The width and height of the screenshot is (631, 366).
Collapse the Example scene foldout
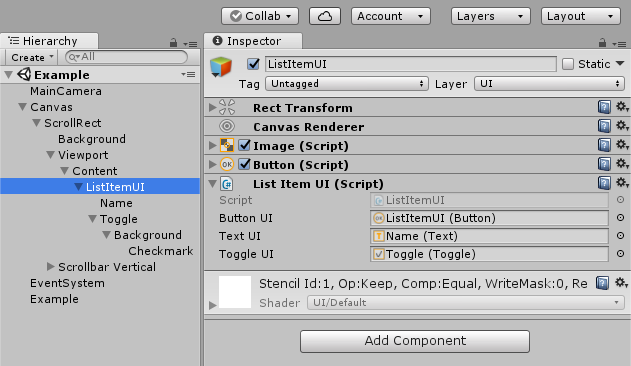9,74
